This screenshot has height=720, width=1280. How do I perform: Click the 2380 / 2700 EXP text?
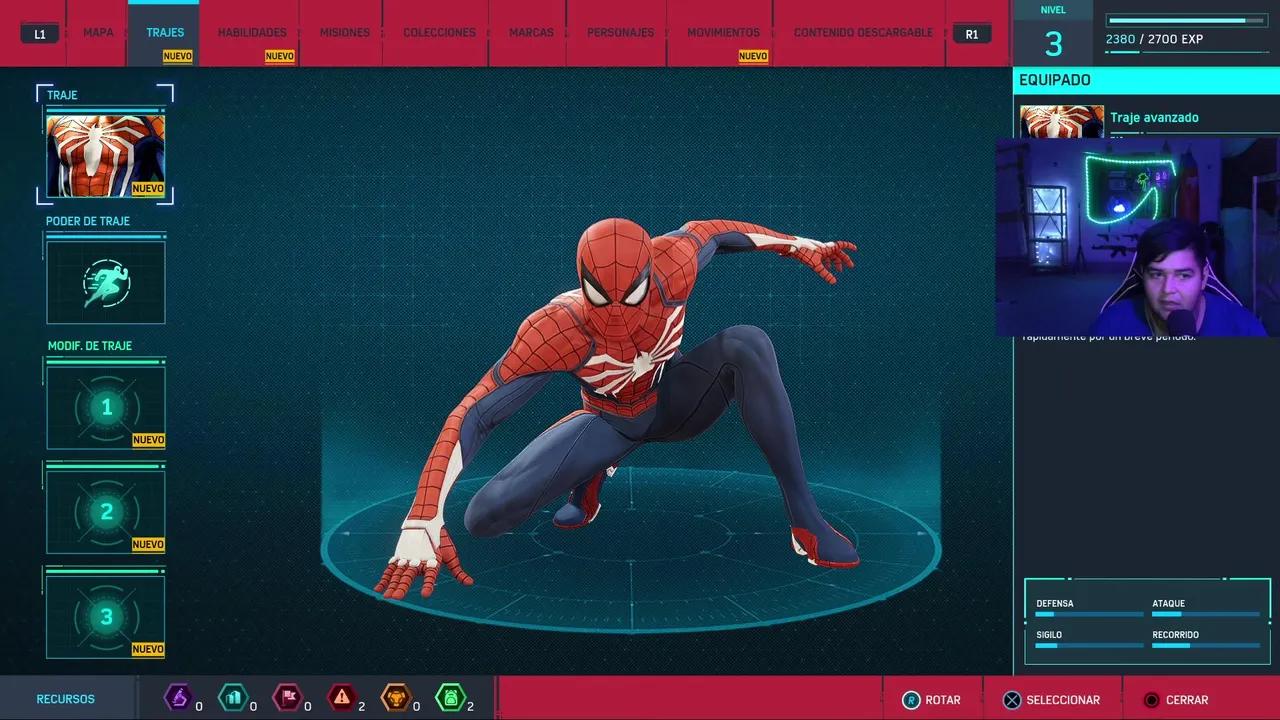[x=1154, y=40]
